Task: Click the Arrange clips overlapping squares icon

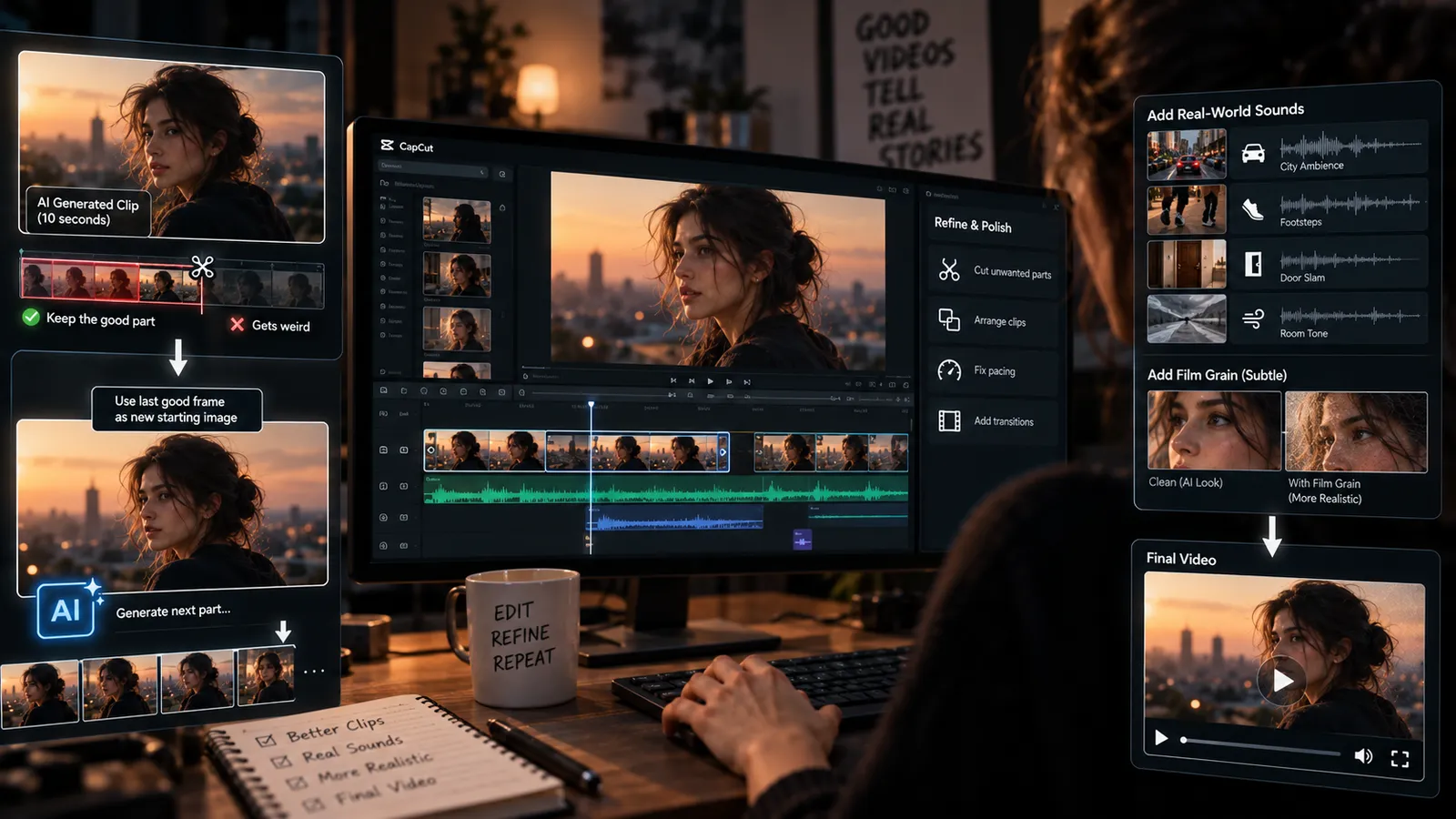Action: point(949,319)
